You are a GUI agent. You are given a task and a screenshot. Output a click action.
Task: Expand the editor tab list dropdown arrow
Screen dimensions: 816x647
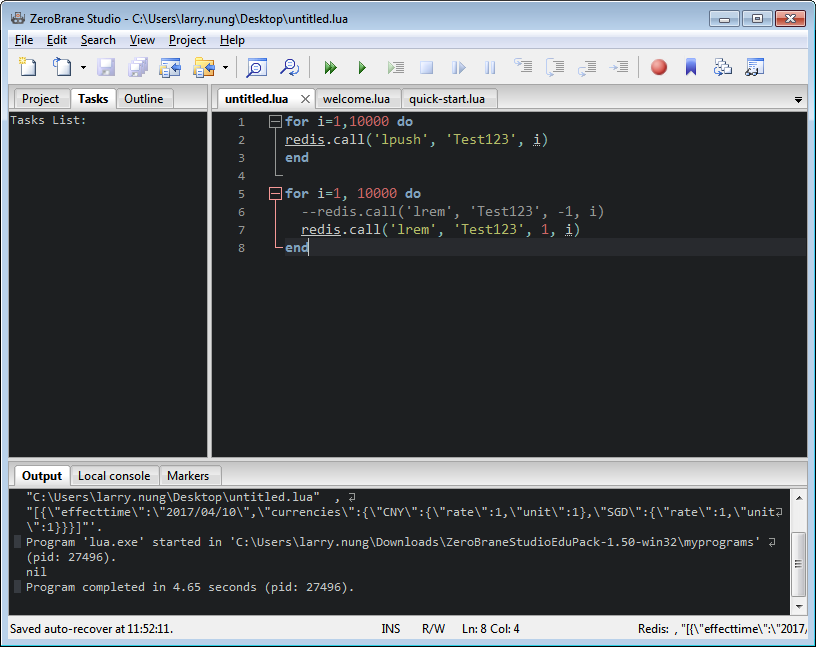click(798, 99)
